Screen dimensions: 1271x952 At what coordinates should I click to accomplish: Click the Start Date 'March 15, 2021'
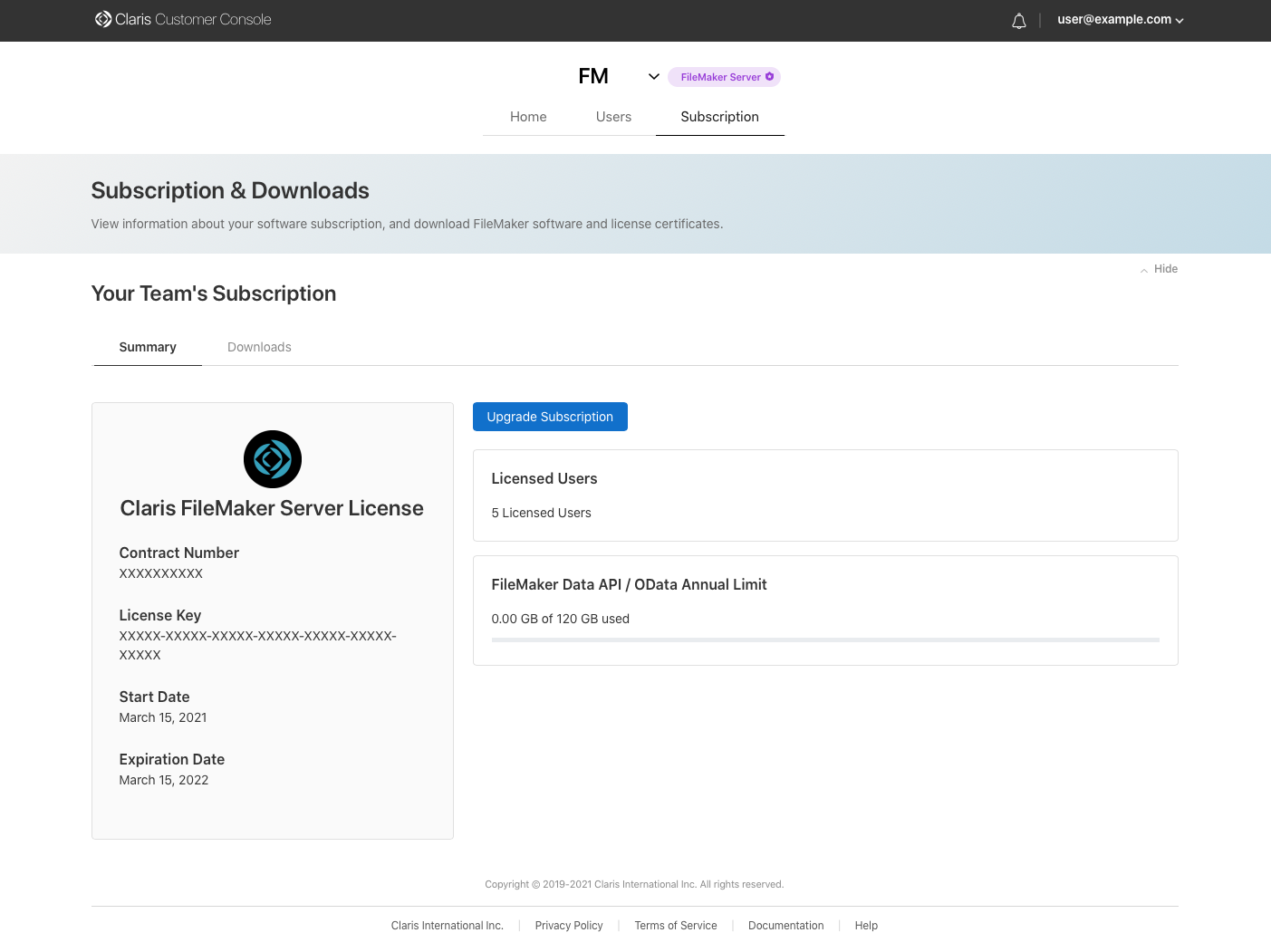(x=163, y=717)
